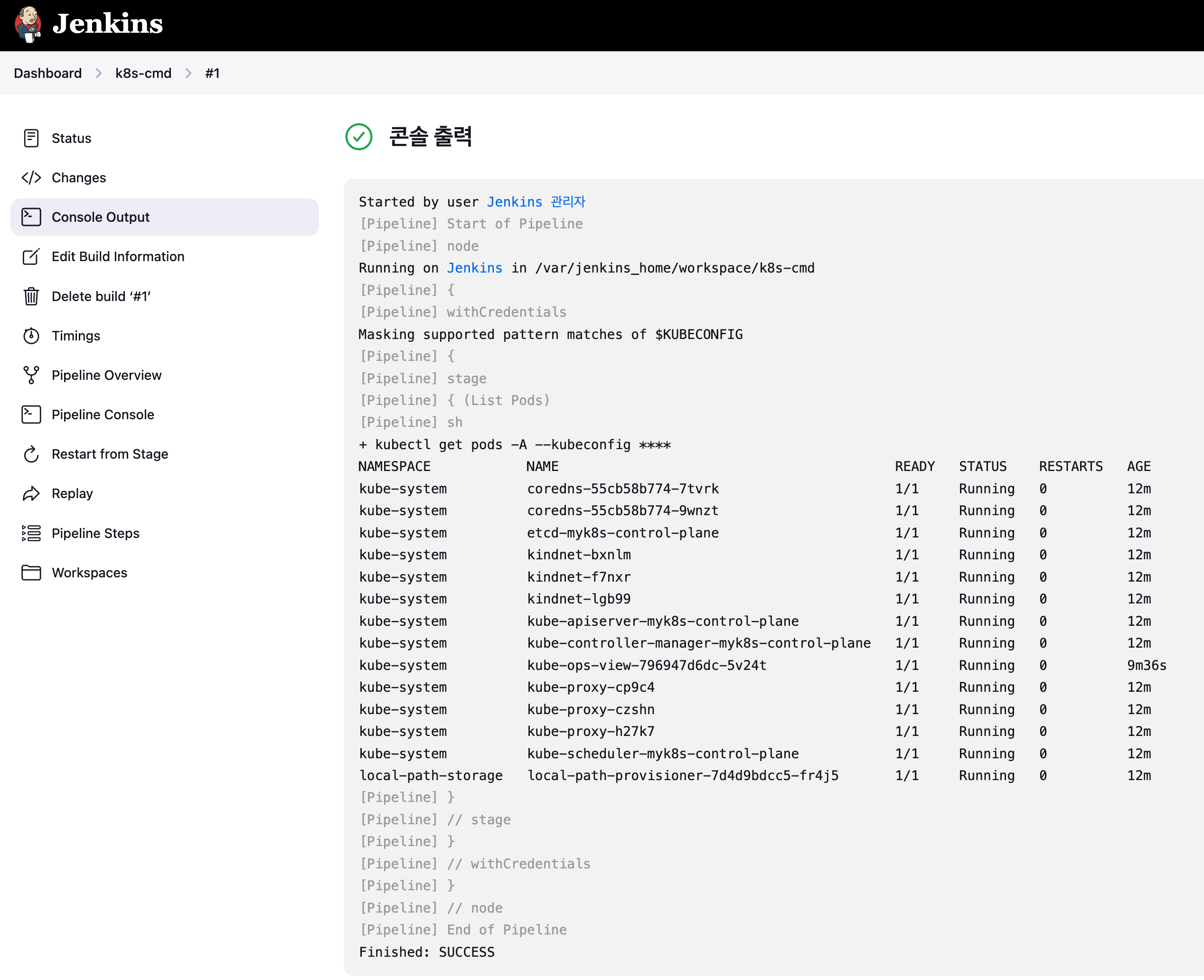The height and width of the screenshot is (980, 1204).
Task: Open the Jenkins 관리자 user link
Action: click(x=536, y=202)
